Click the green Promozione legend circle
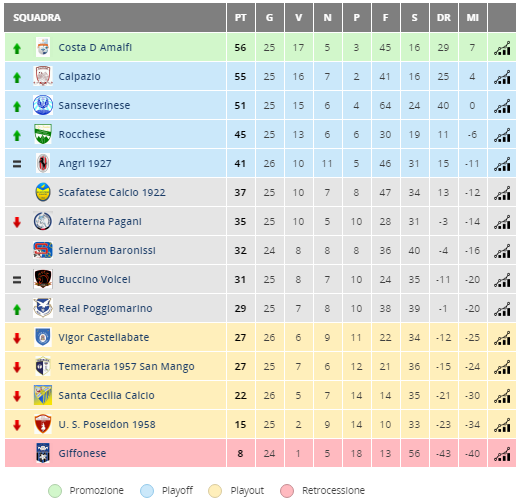530x500 pixels. click(55, 491)
